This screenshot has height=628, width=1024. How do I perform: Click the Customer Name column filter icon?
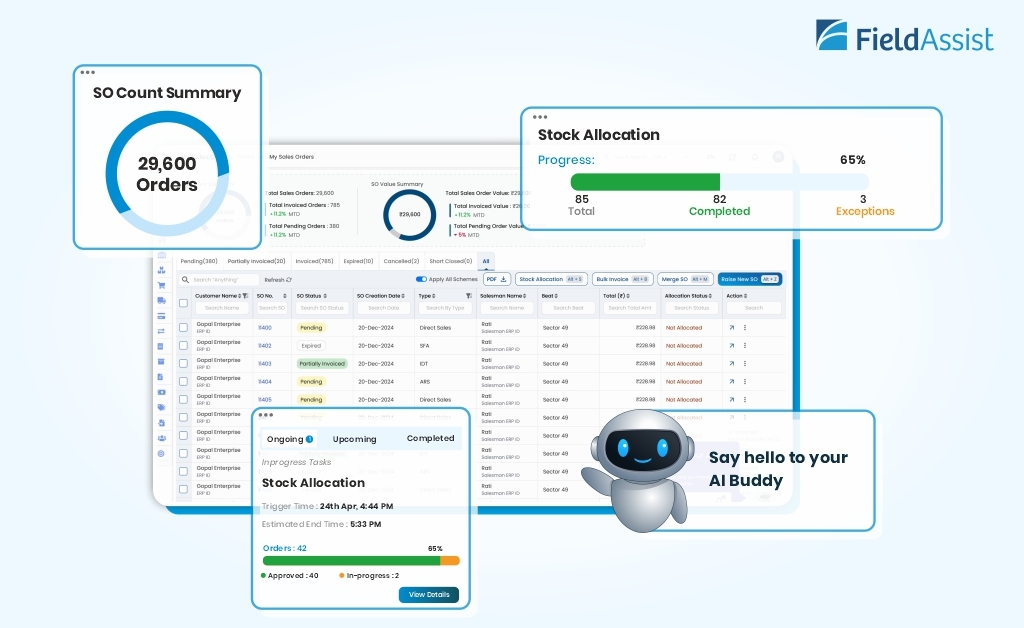click(245, 296)
